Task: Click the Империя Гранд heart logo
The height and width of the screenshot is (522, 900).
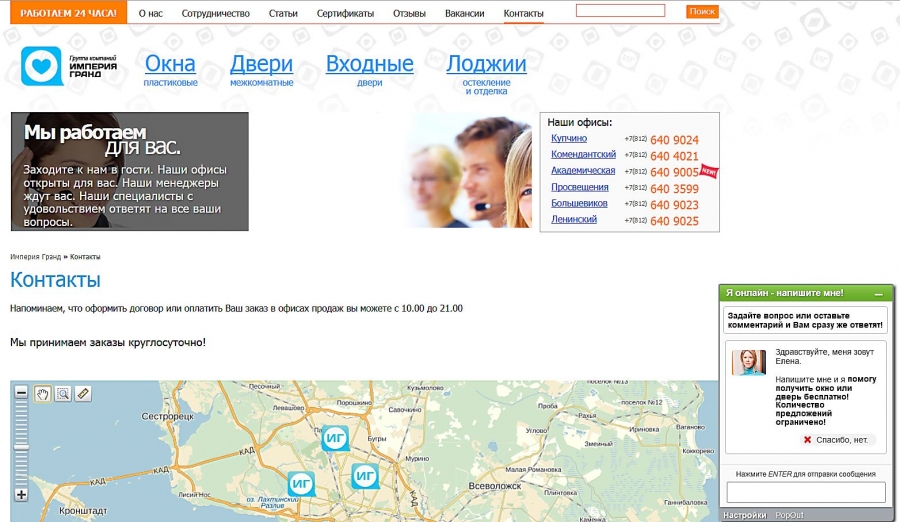Action: click(41, 66)
